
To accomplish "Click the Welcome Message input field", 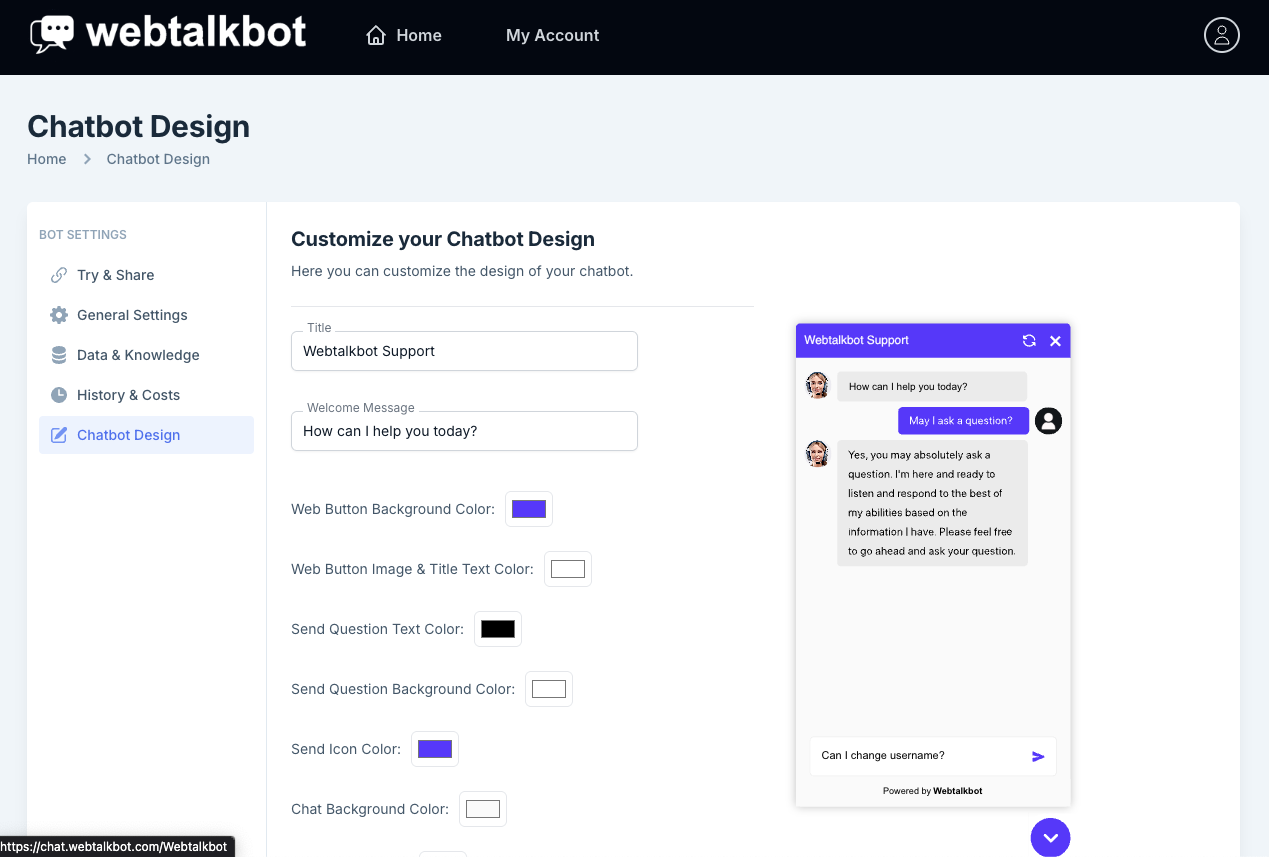I will coord(464,431).
